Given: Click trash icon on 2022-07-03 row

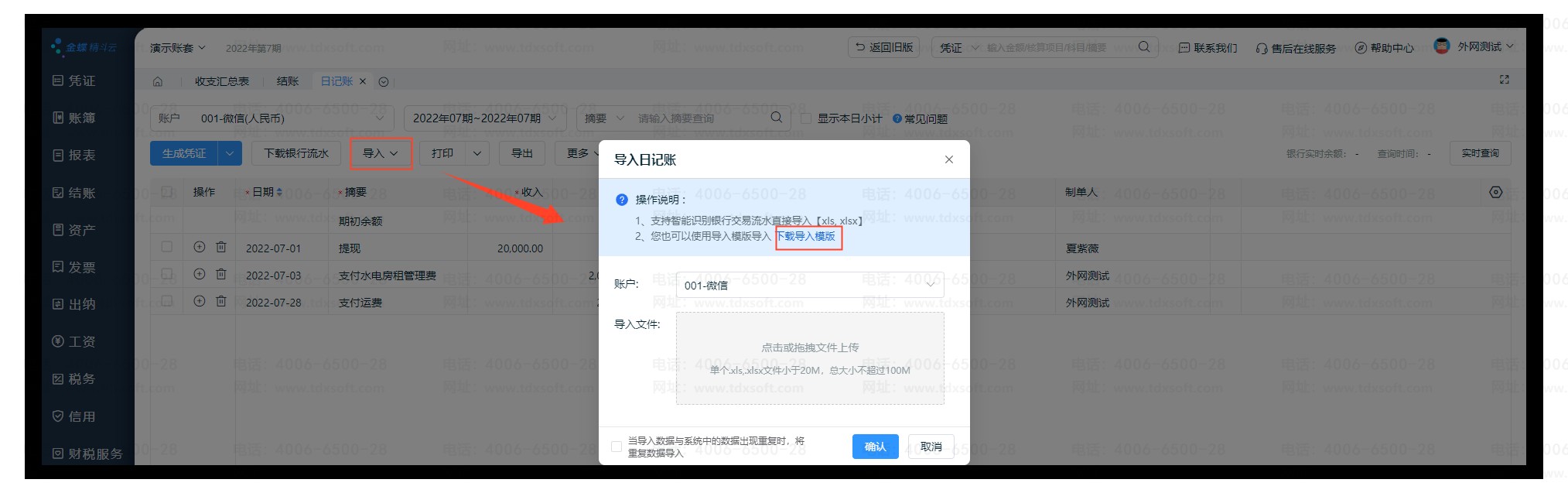Looking at the screenshot, I should click(221, 274).
